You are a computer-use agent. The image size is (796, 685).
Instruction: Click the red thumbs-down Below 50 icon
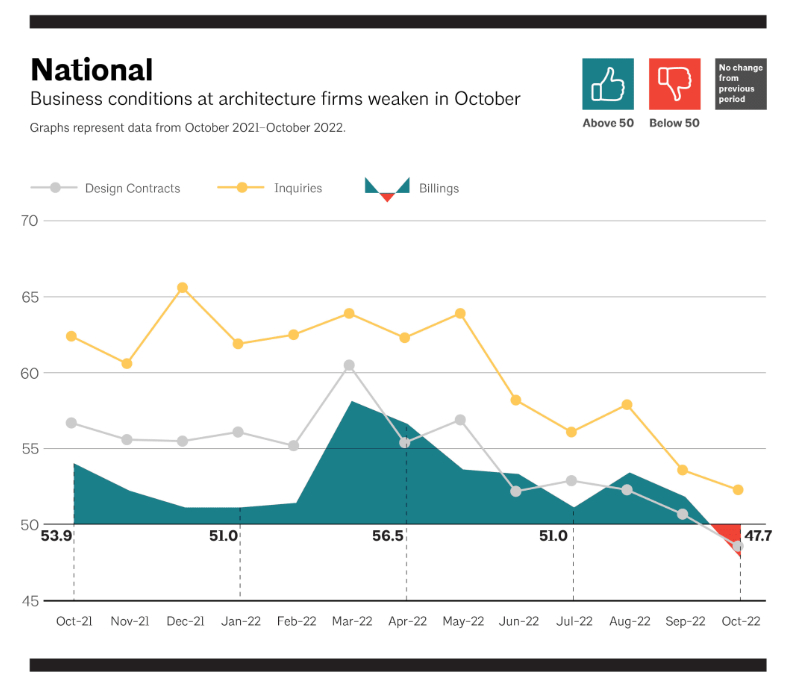[675, 84]
